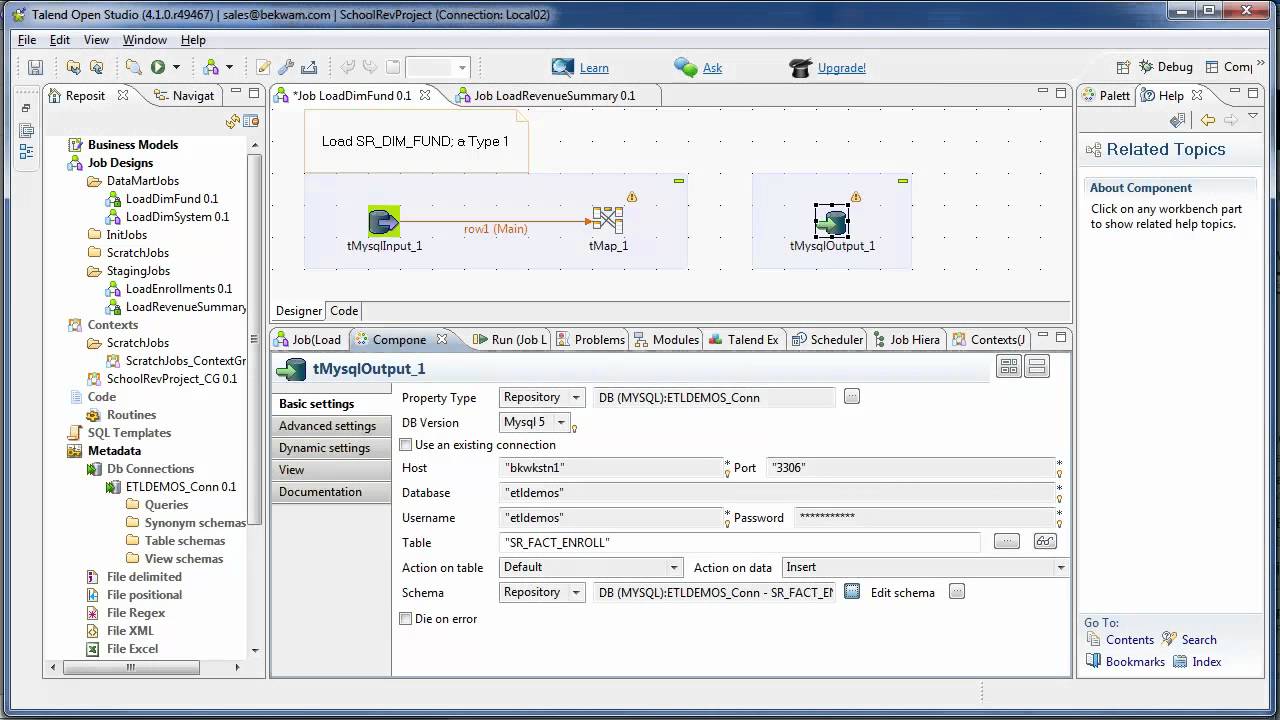
Task: Click the Edit schema ellipsis button
Action: [x=957, y=592]
